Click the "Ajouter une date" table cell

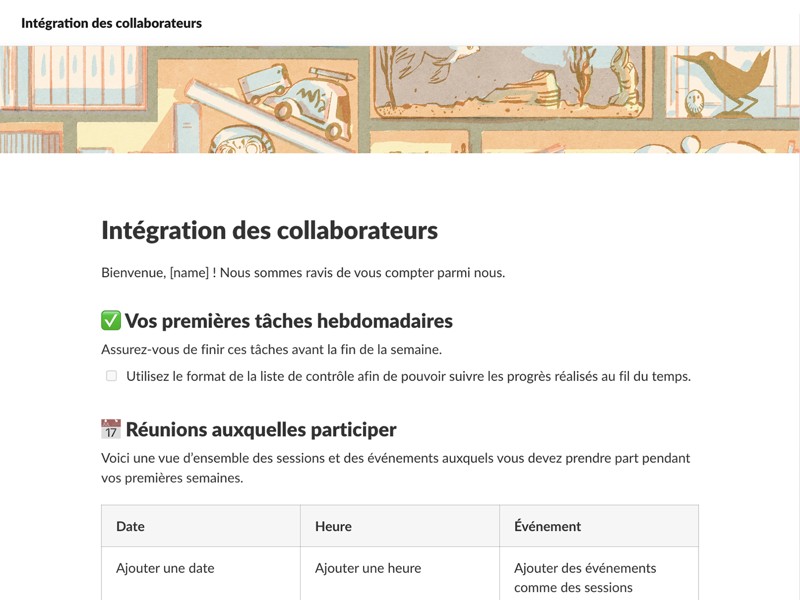click(165, 568)
